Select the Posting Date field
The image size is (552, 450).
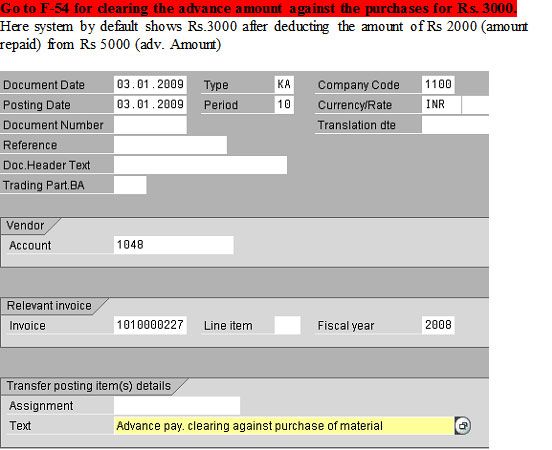(x=150, y=105)
